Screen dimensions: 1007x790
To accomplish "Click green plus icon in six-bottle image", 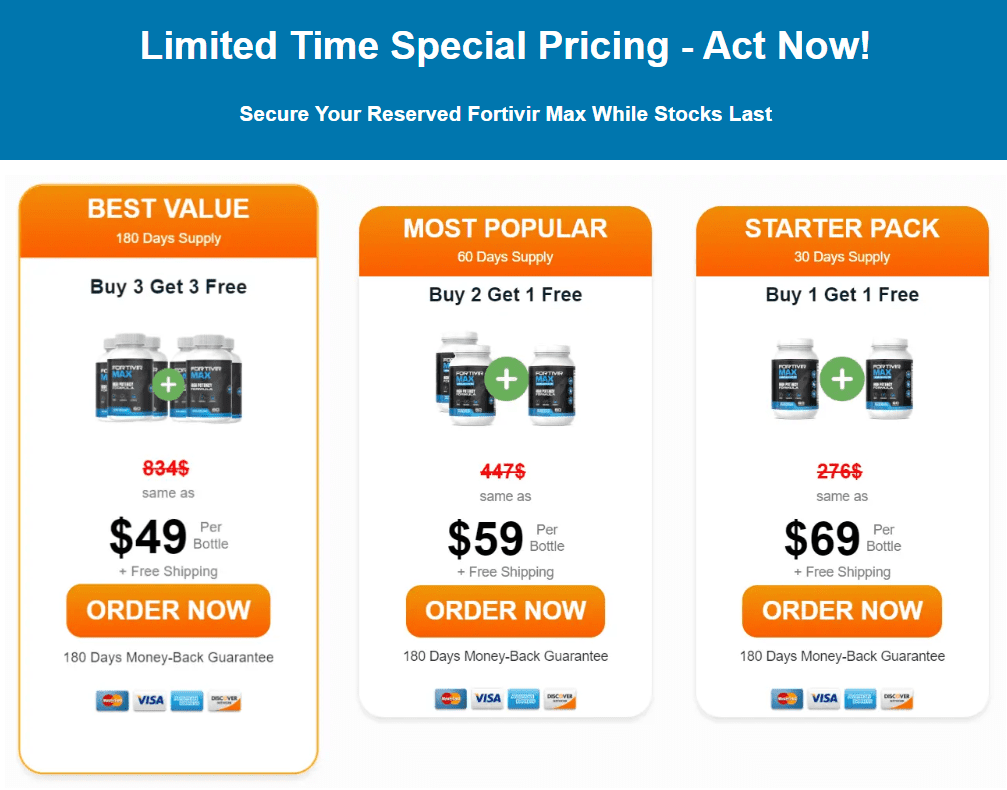I will click(169, 384).
